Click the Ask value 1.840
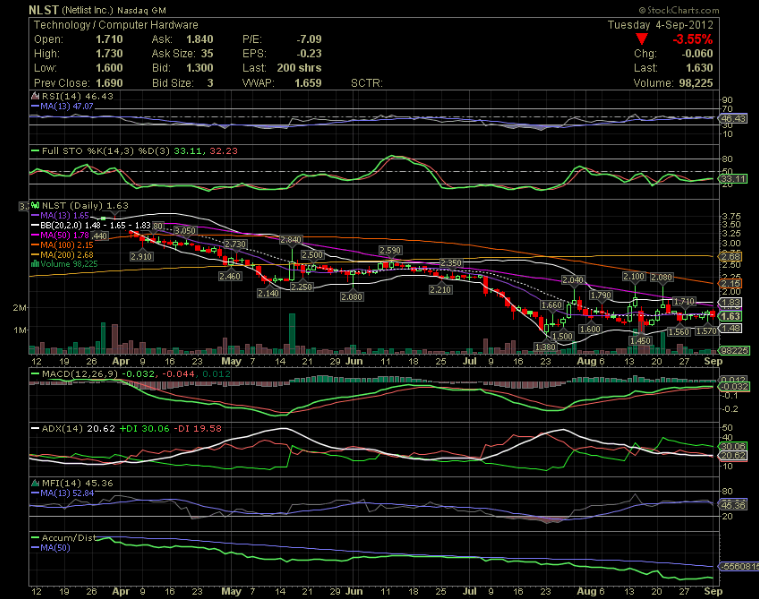 point(200,39)
